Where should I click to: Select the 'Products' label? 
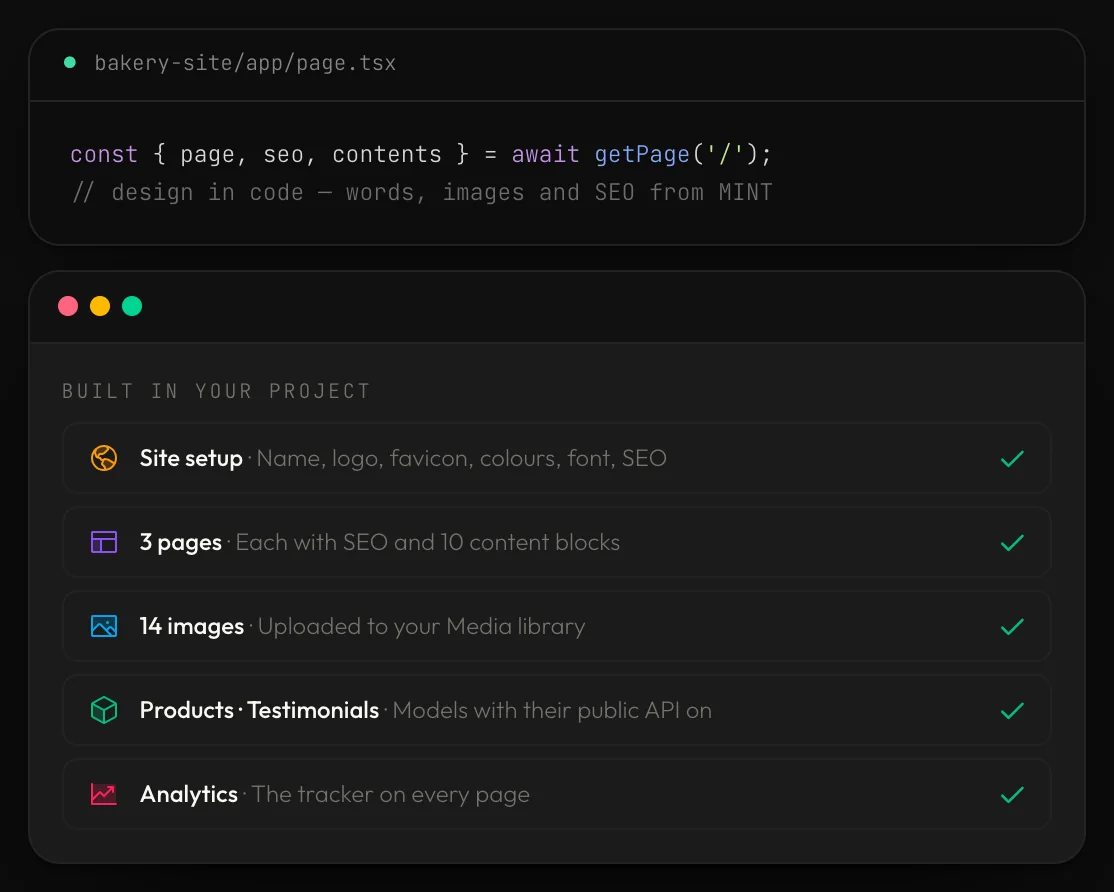click(187, 710)
